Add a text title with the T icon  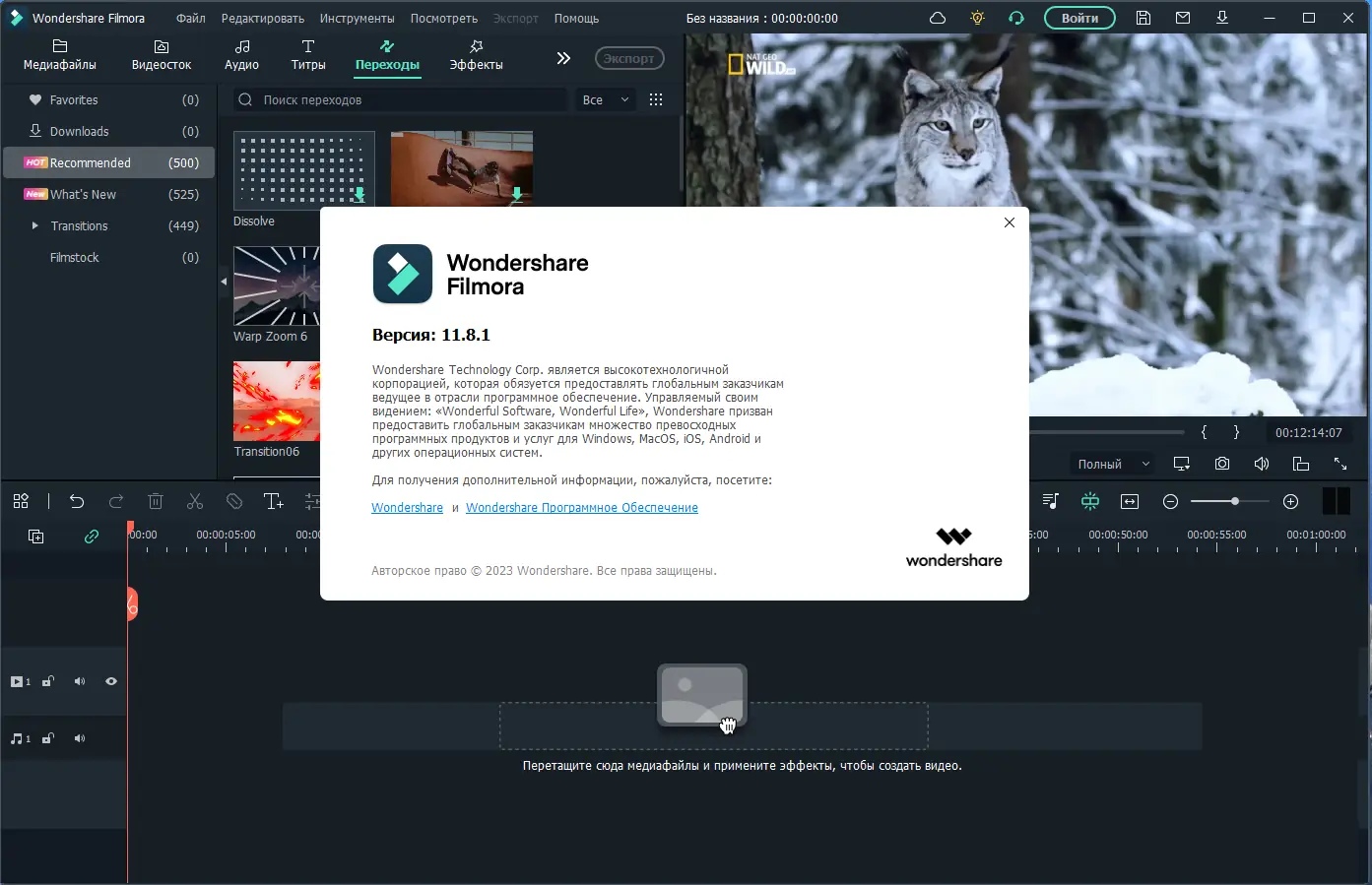(274, 501)
